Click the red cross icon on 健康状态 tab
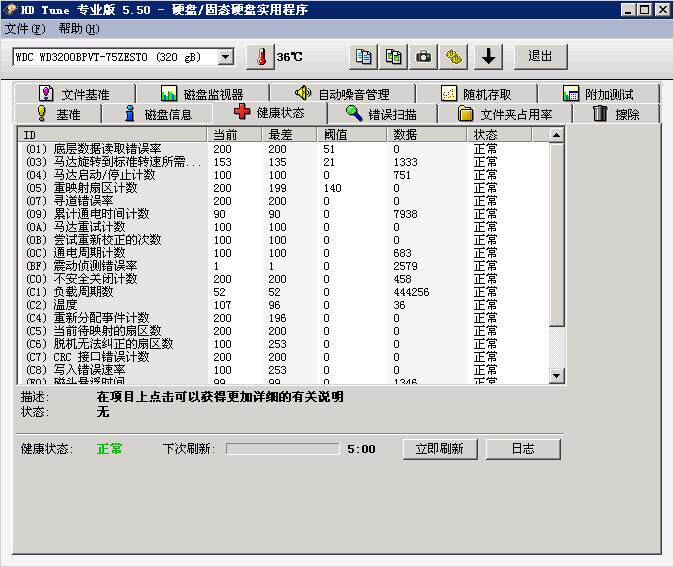 [242, 111]
